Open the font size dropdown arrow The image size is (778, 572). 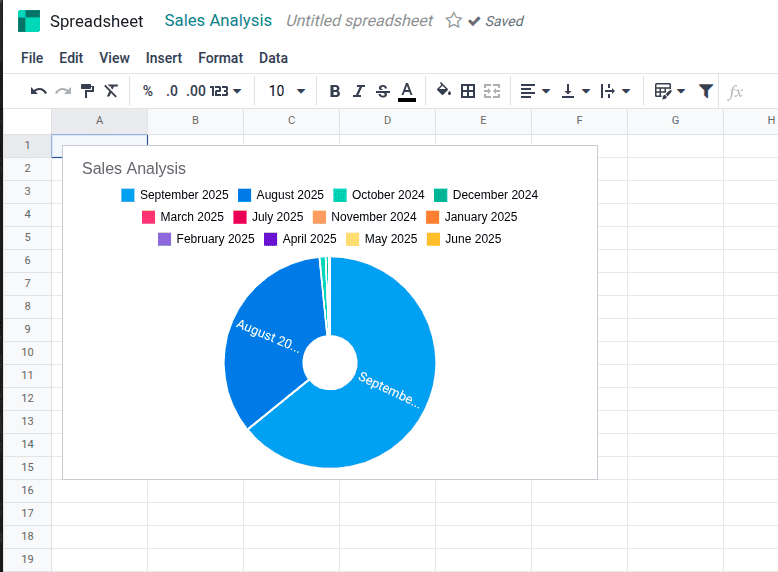click(x=301, y=91)
